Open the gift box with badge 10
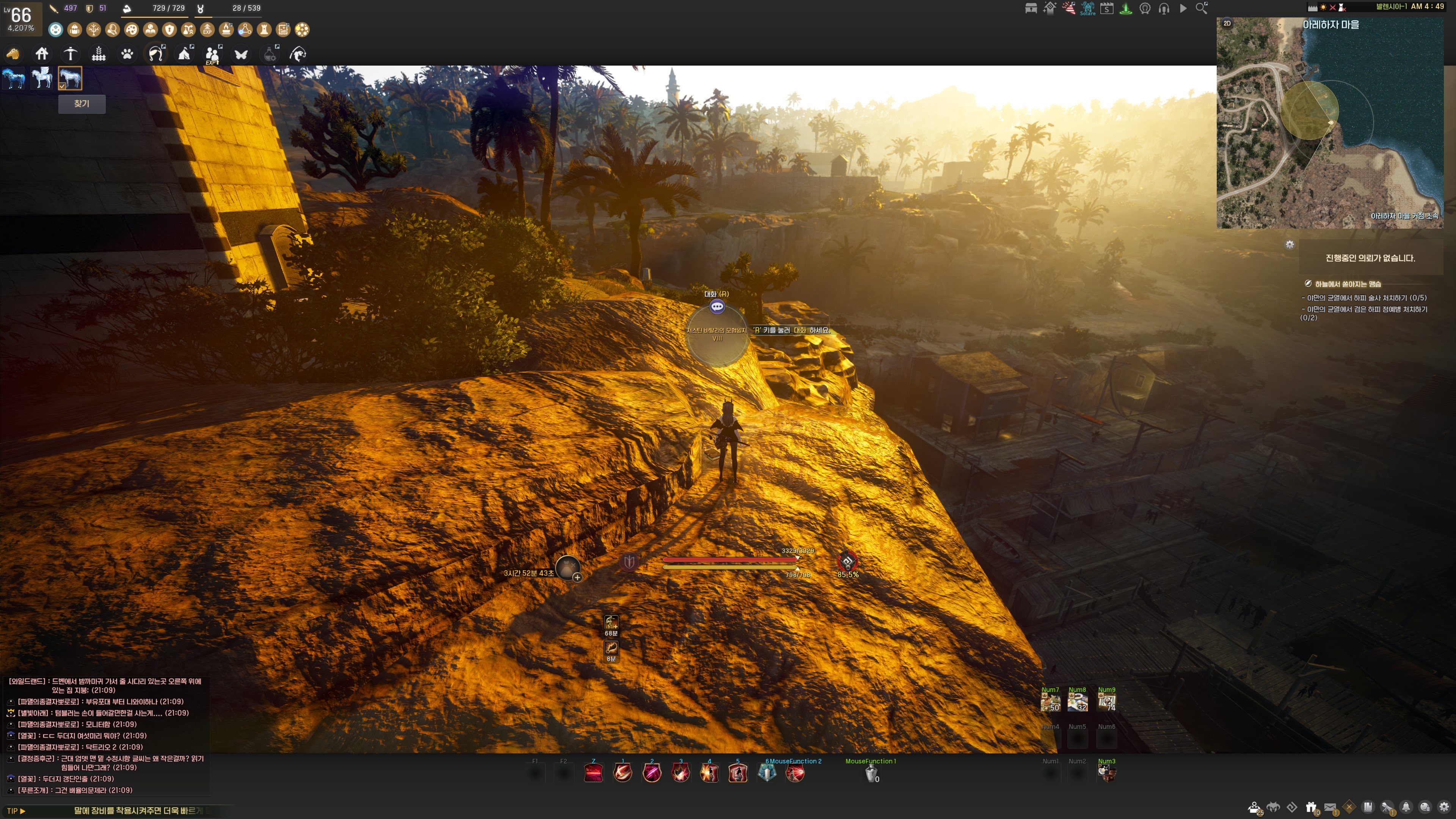Image resolution: width=1456 pixels, height=819 pixels. coord(1311,807)
